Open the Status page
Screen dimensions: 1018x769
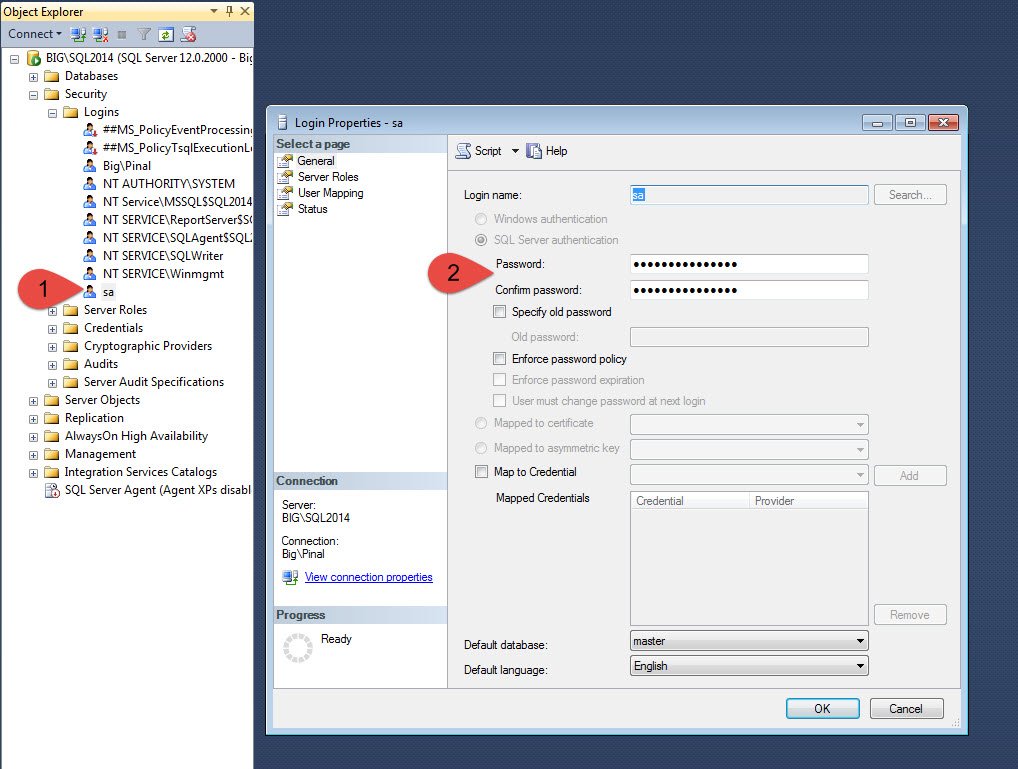[312, 209]
